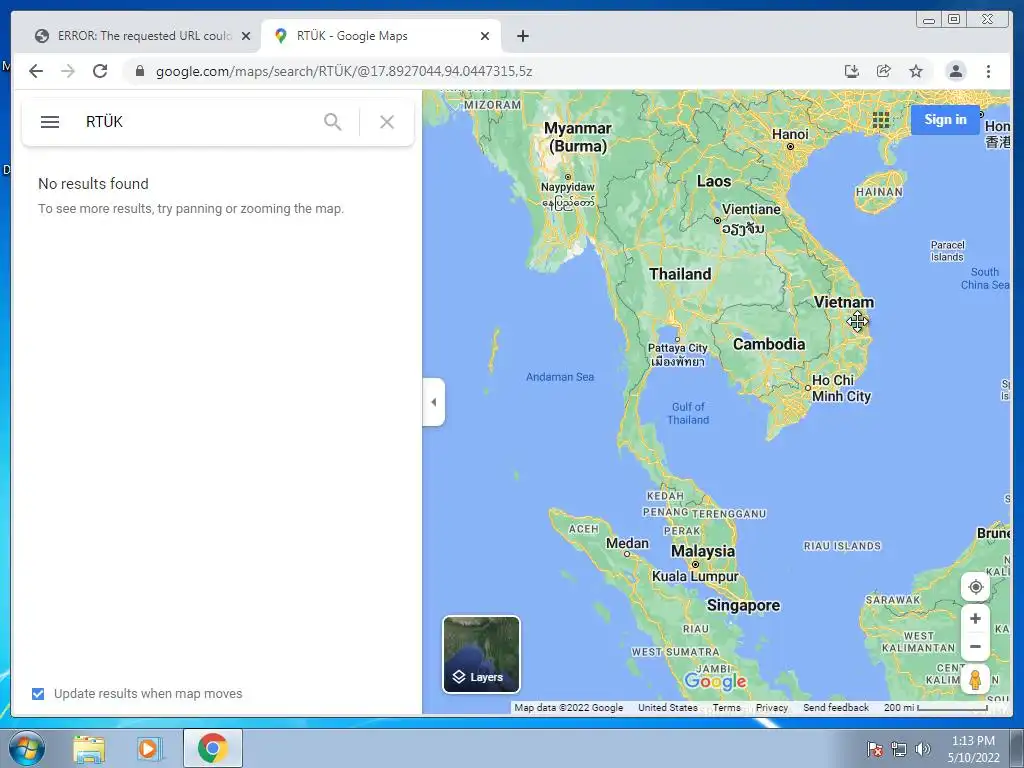
Task: Click the Kuala Lumpur label
Action: pyautogui.click(x=695, y=576)
